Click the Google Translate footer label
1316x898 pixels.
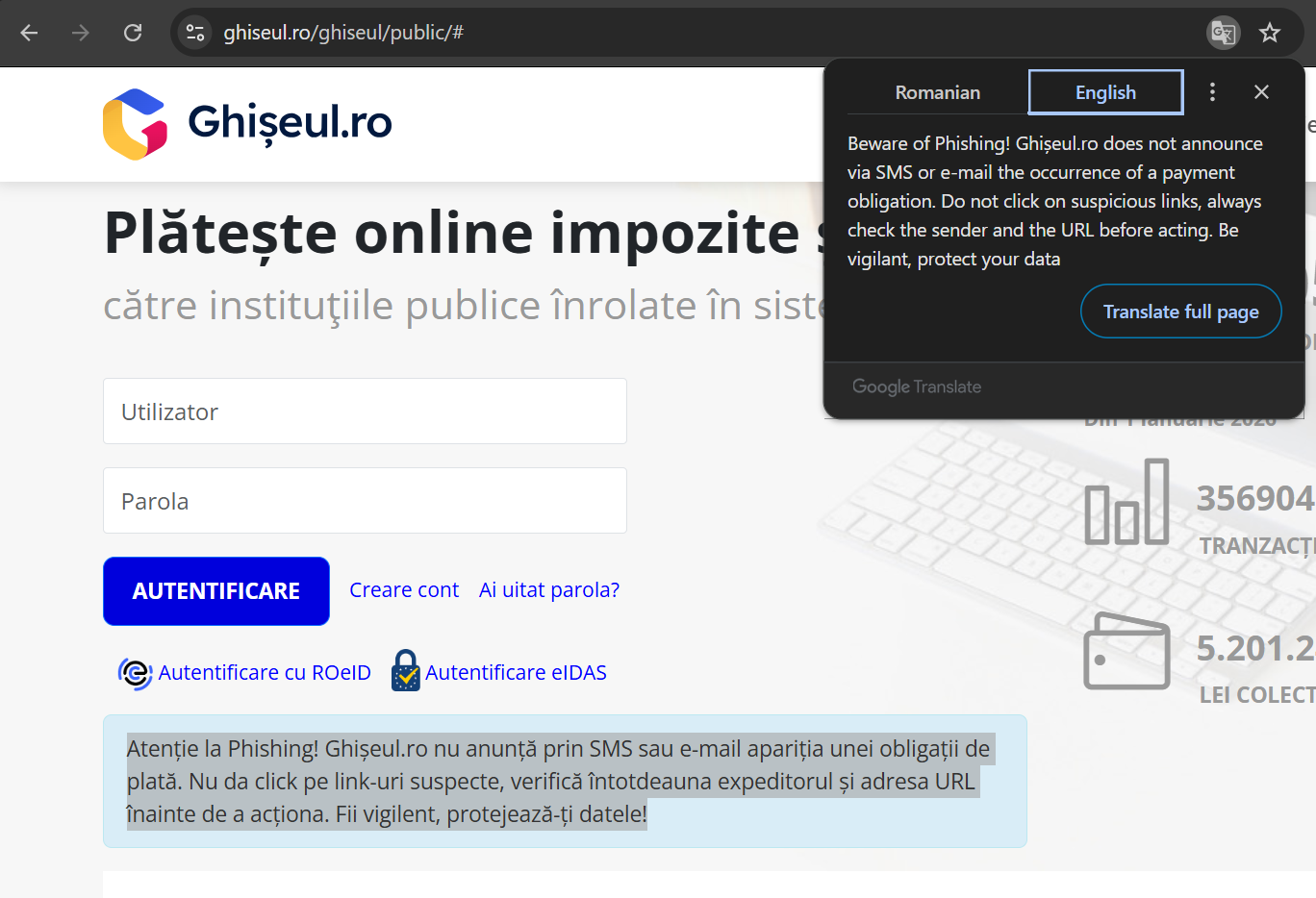tap(917, 387)
